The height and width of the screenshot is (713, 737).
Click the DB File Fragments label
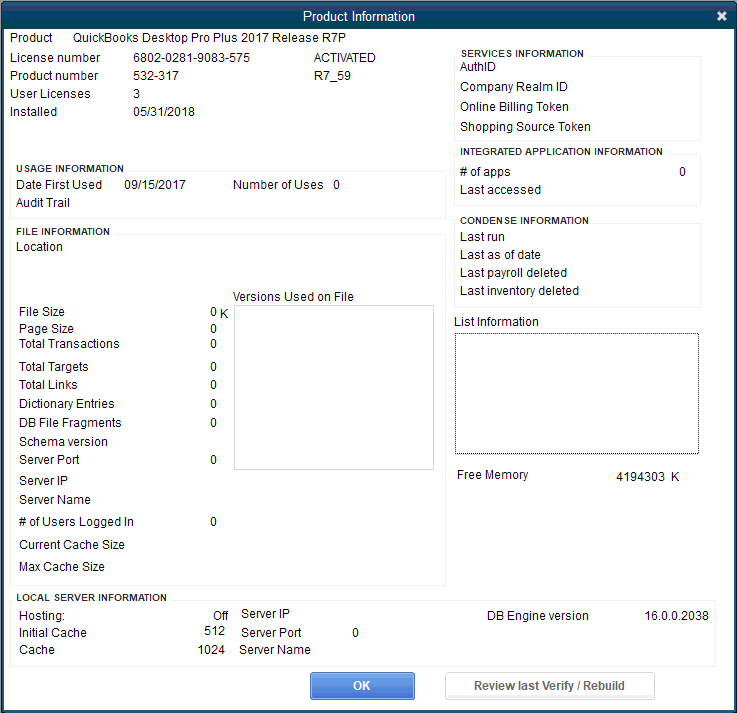pyautogui.click(x=70, y=423)
